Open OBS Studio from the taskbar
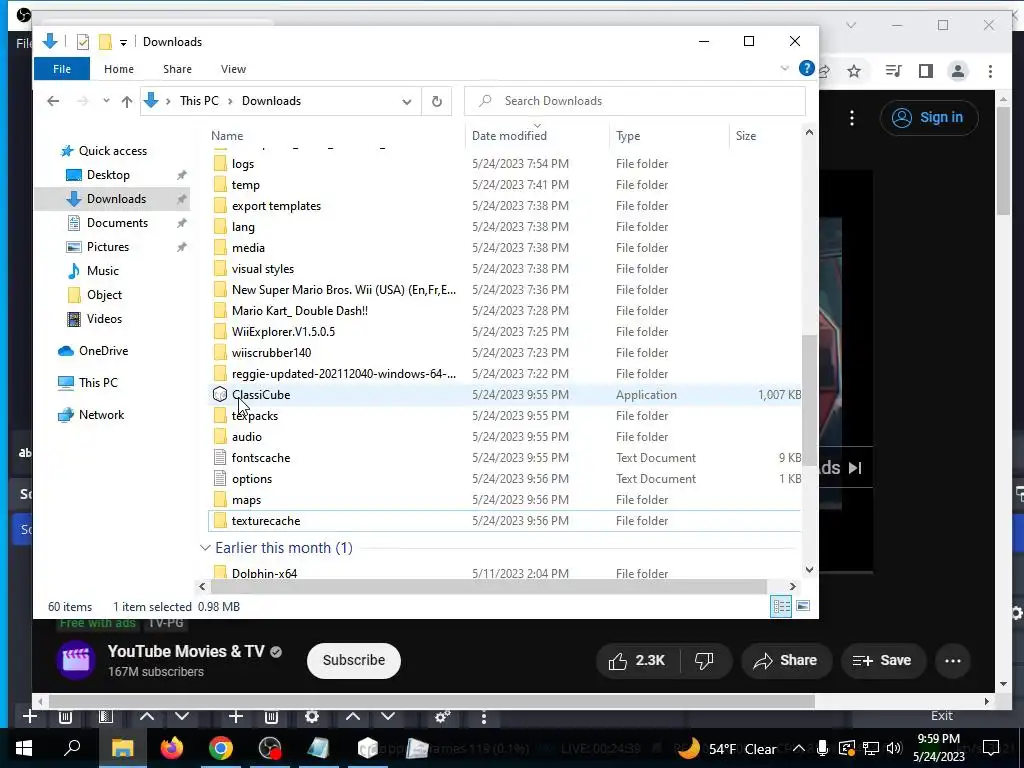The height and width of the screenshot is (768, 1024). click(x=270, y=748)
